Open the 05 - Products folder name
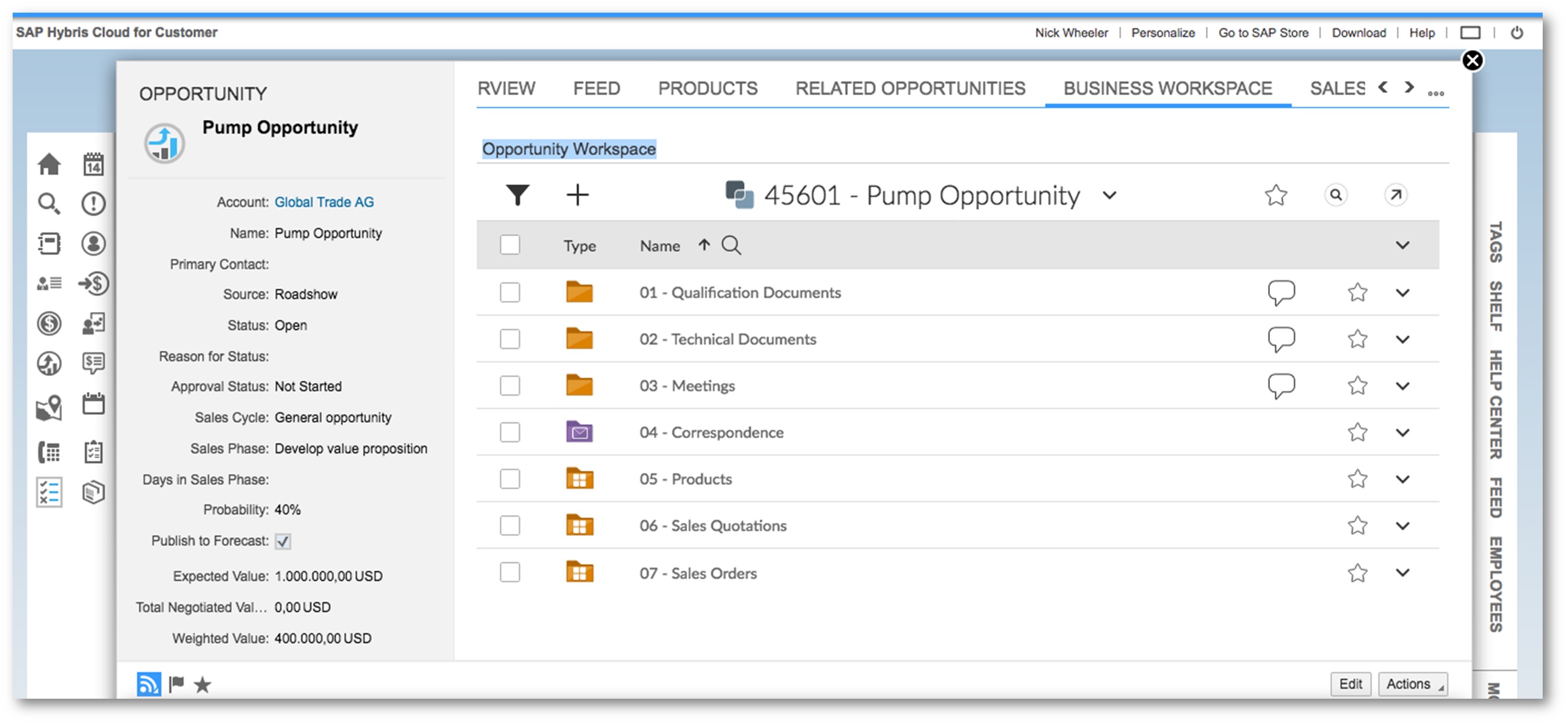1568x724 pixels. click(x=686, y=480)
